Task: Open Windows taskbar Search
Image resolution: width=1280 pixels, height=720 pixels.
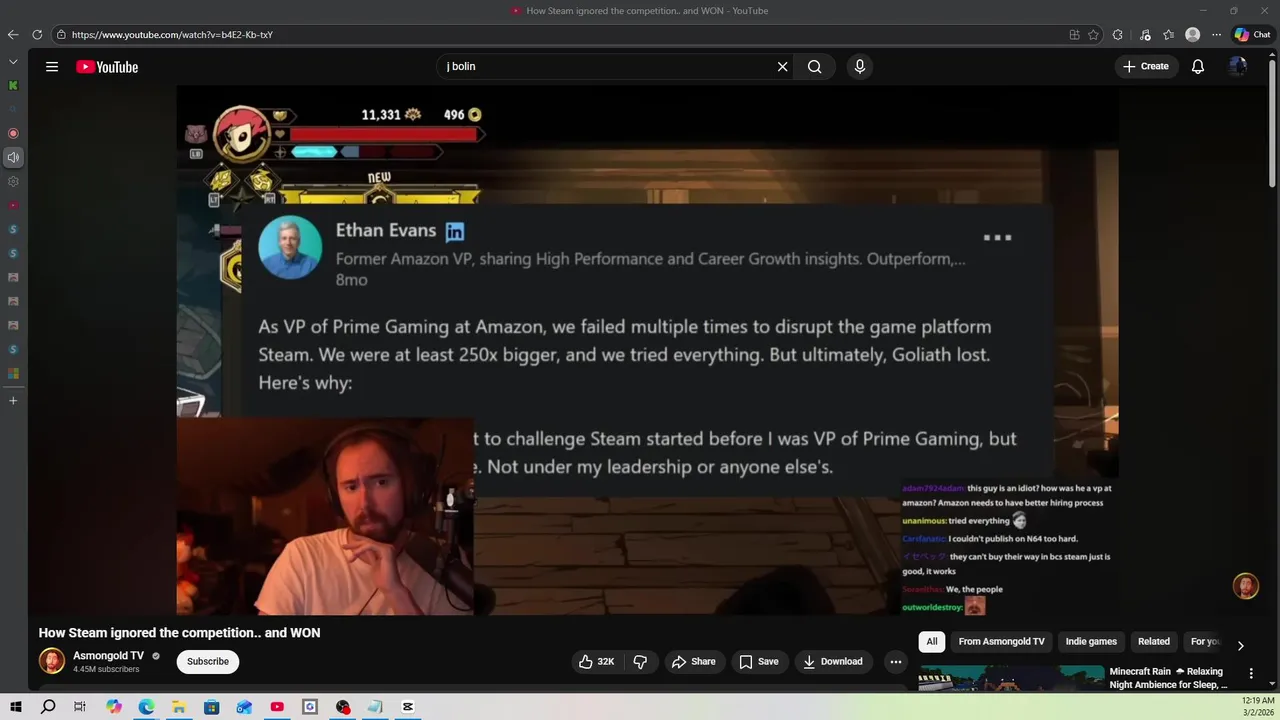Action: (48, 707)
